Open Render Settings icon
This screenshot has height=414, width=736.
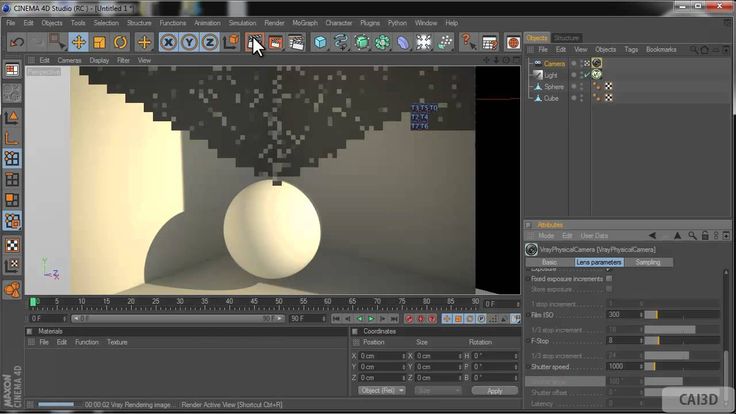(x=296, y=42)
